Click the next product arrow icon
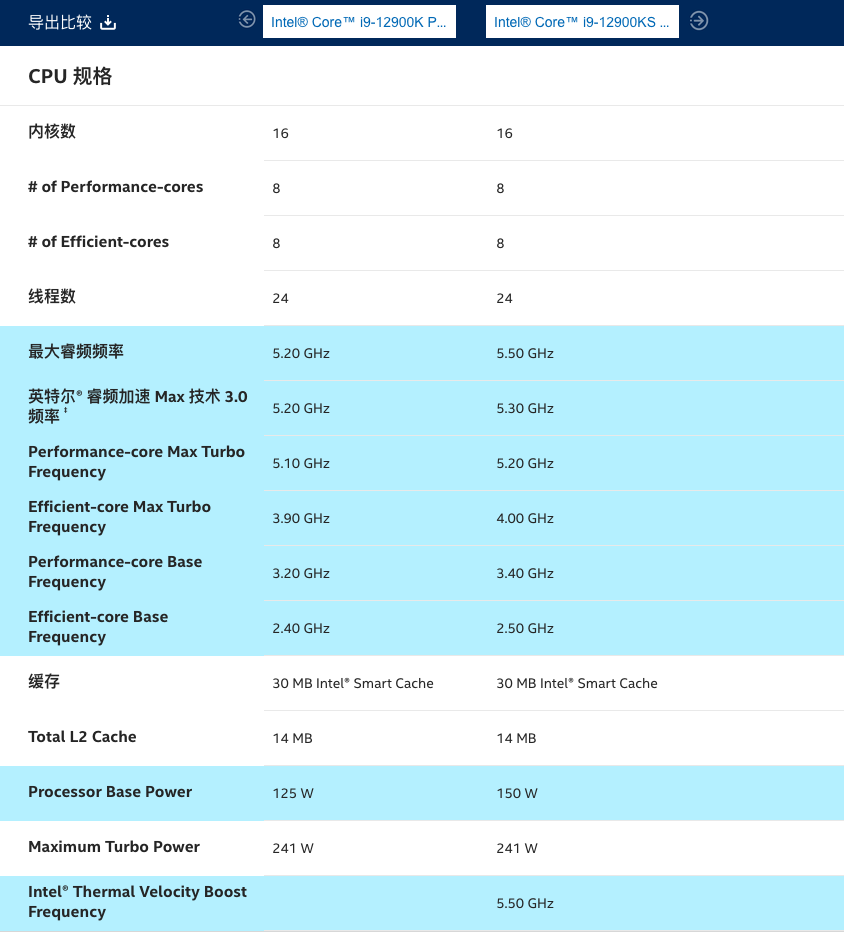This screenshot has width=844, height=932. point(699,21)
